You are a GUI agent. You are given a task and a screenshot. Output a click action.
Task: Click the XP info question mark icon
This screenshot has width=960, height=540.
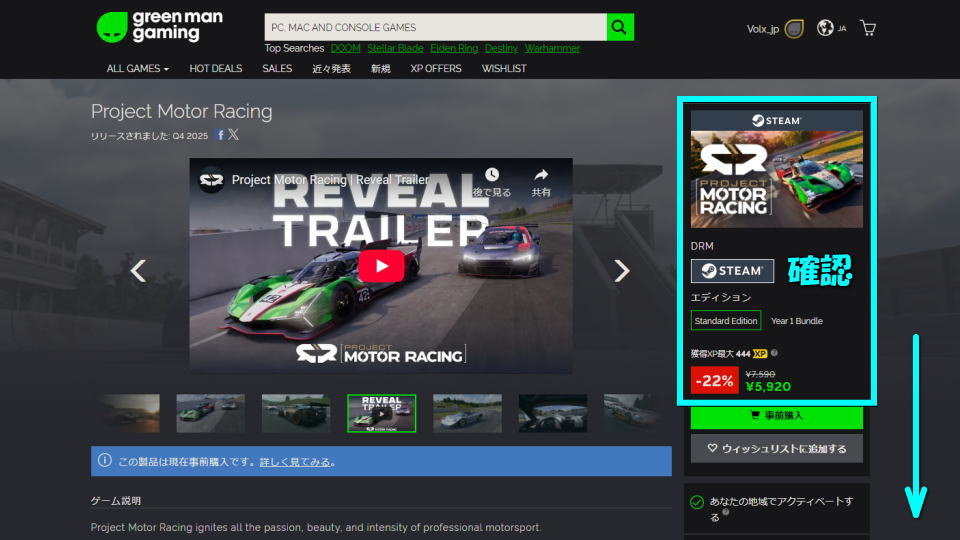774,353
